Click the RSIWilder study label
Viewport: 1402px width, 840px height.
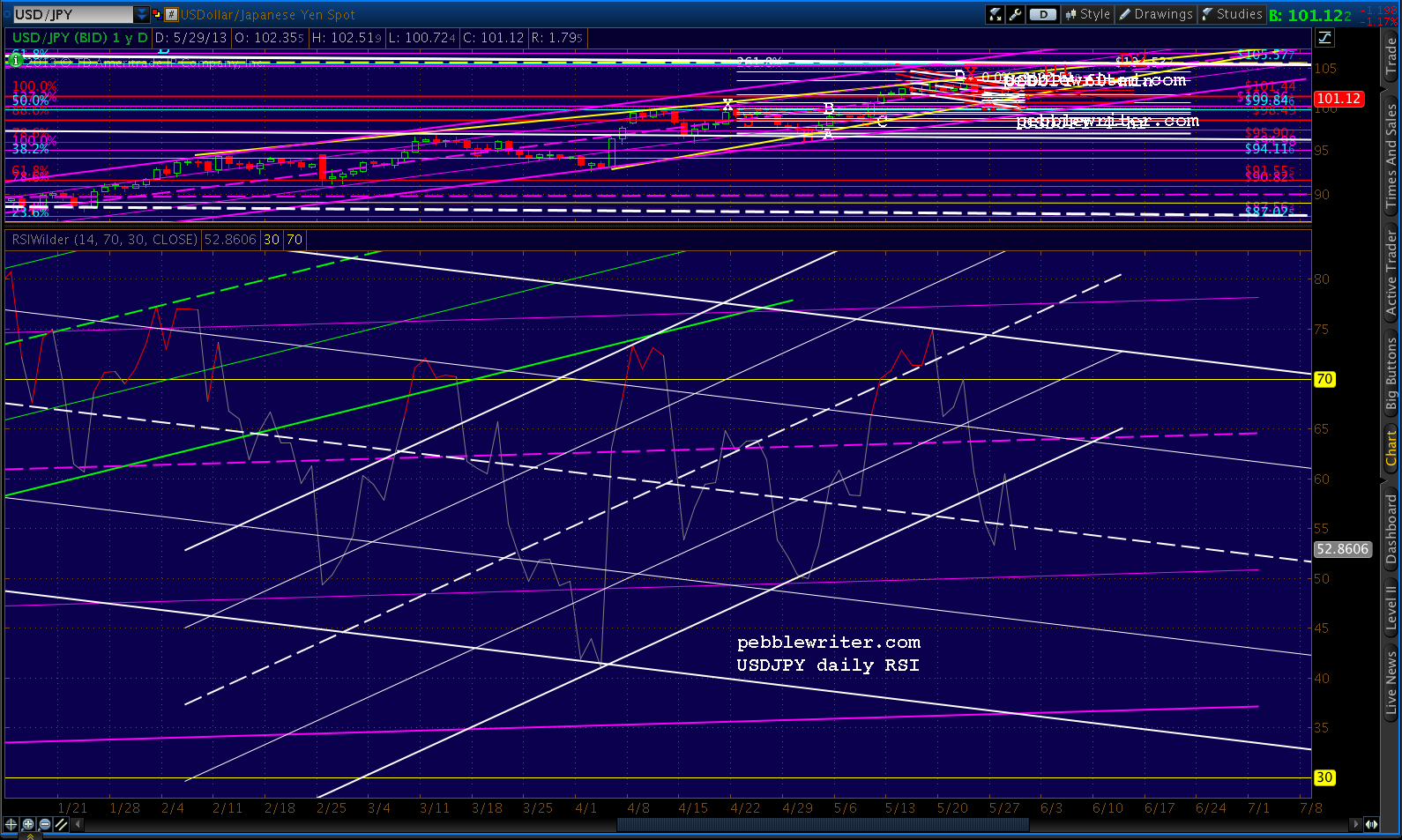(x=105, y=239)
